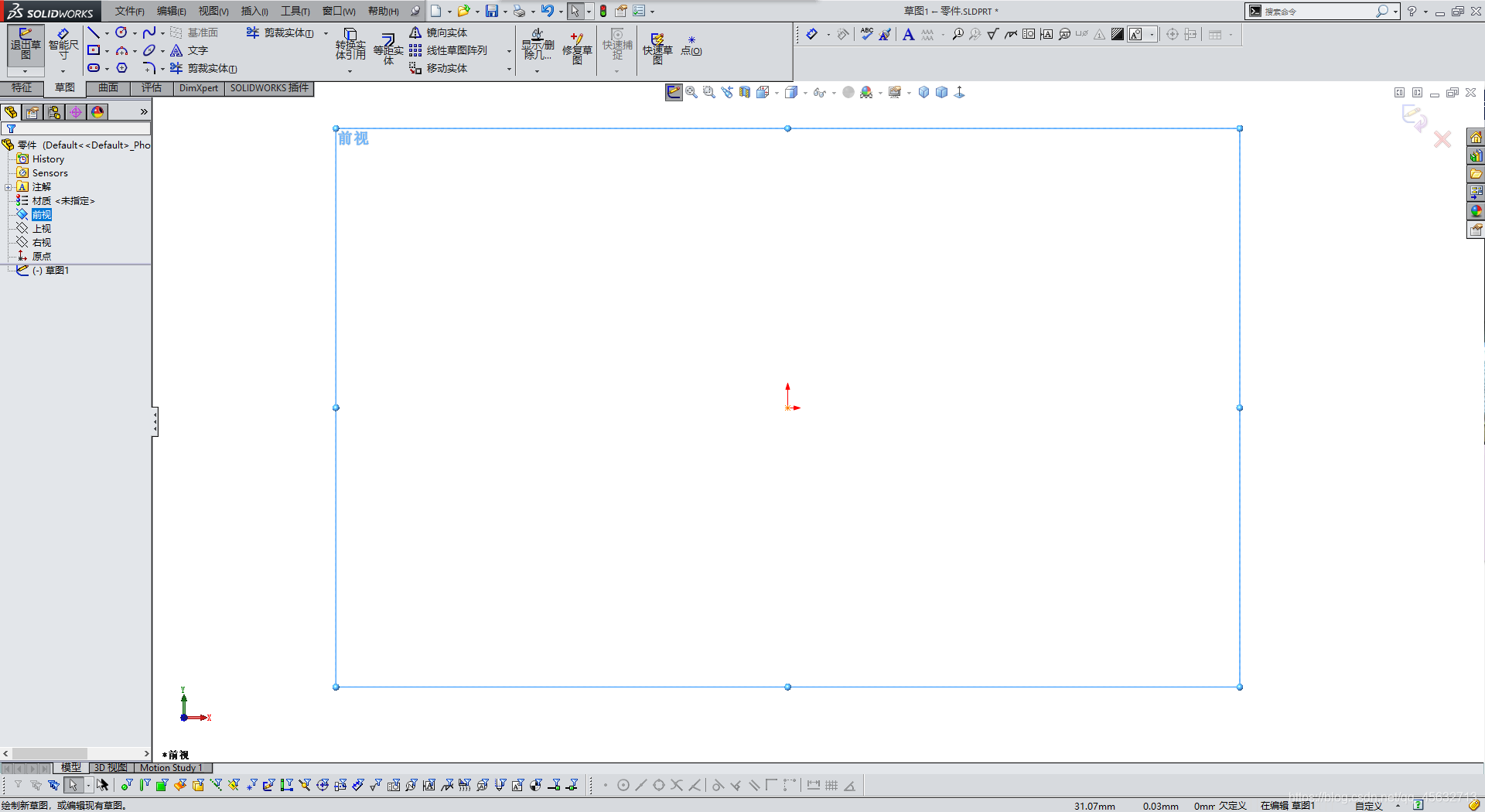Click Move Entities (移动实体)
This screenshot has height=812, width=1485.
439,68
